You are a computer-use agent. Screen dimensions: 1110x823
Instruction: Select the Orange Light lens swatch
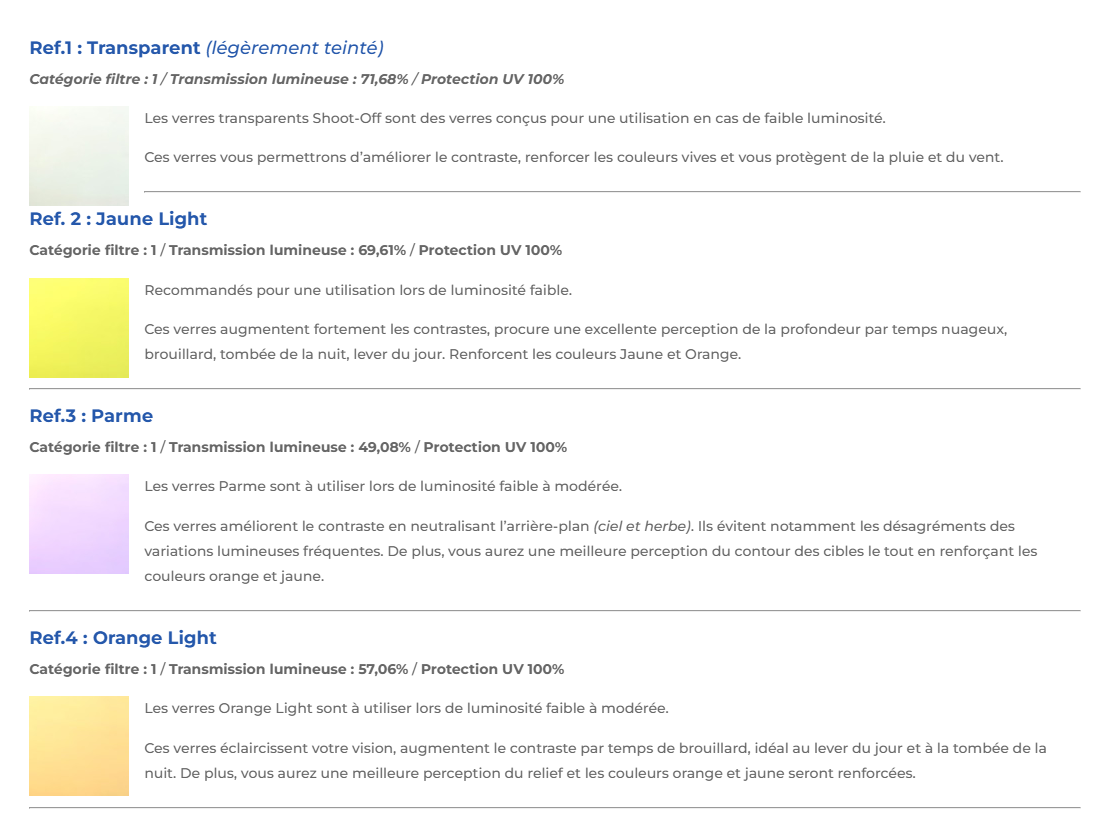click(79, 746)
